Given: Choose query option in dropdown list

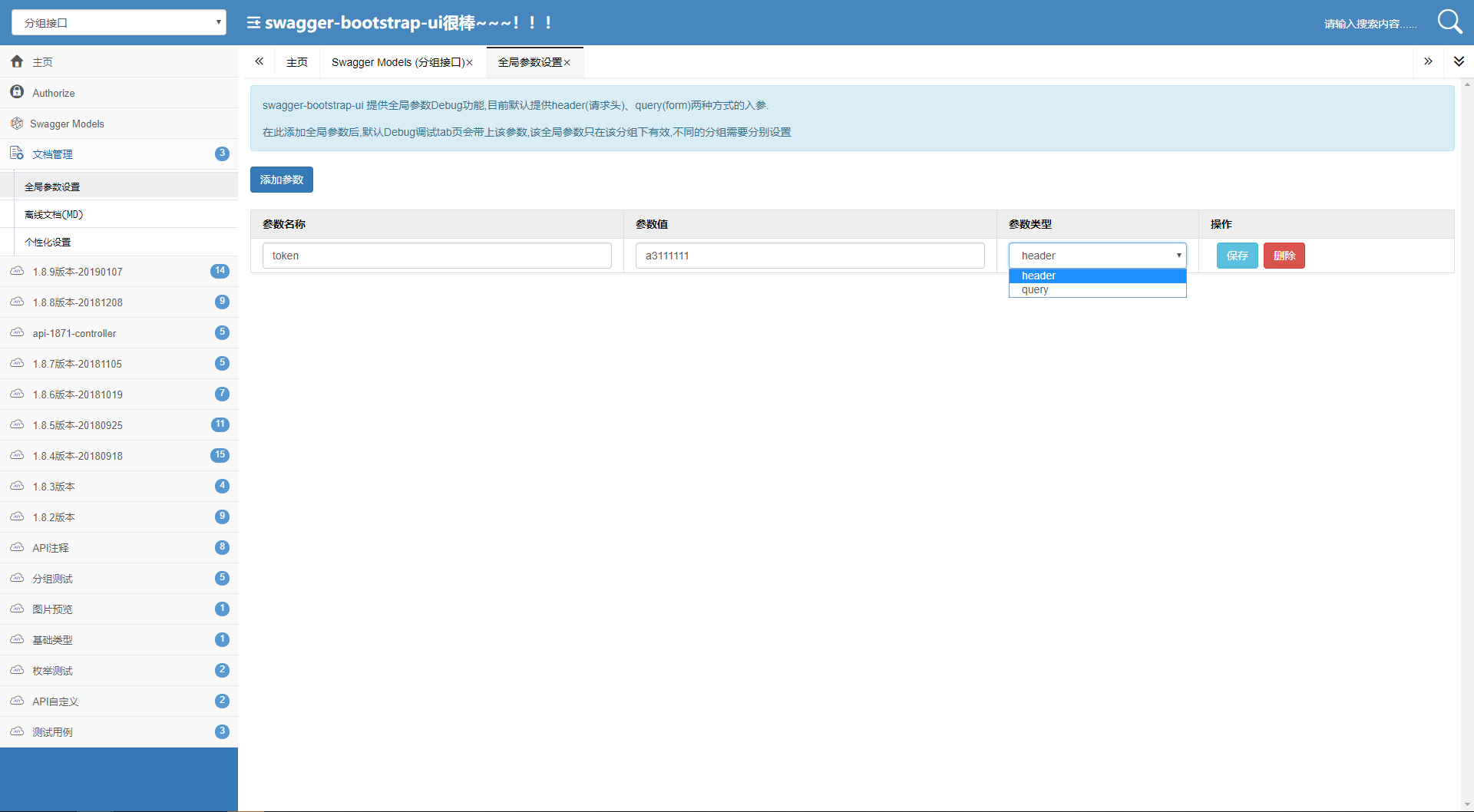Looking at the screenshot, I should 1098,289.
